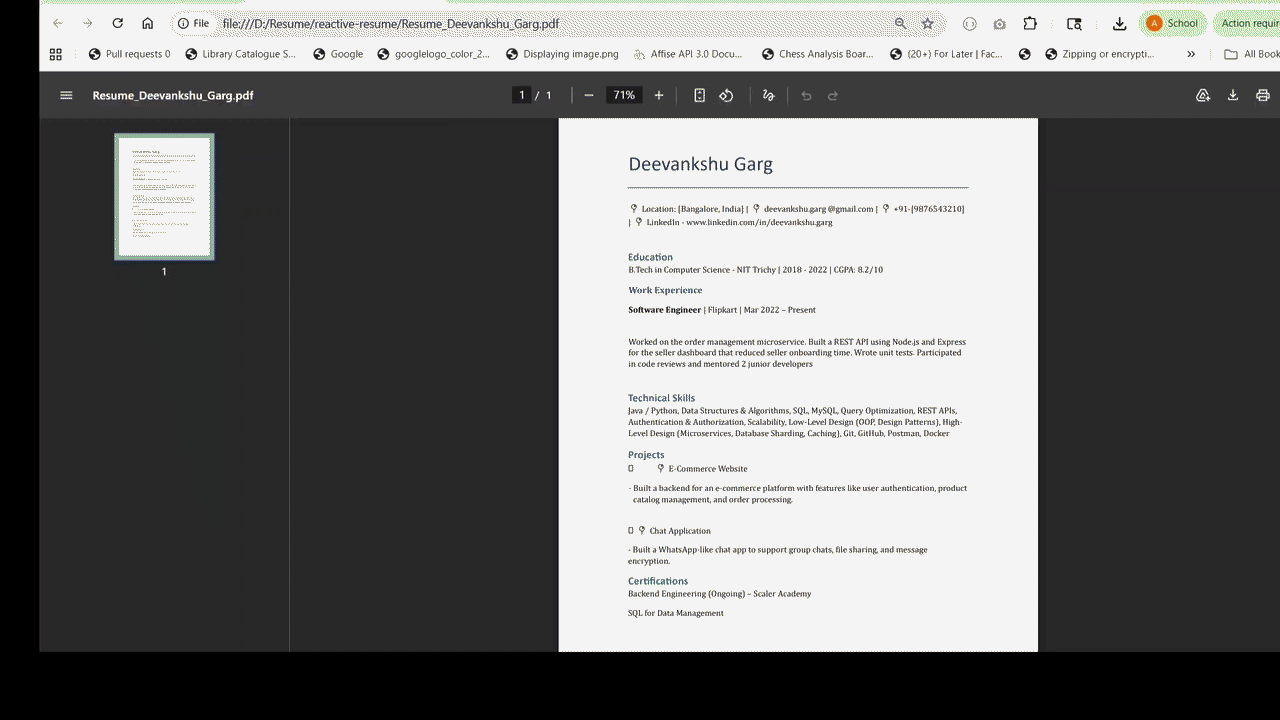Click the Technical Skills heading
Viewport: 1280px width, 720px height.
[661, 398]
